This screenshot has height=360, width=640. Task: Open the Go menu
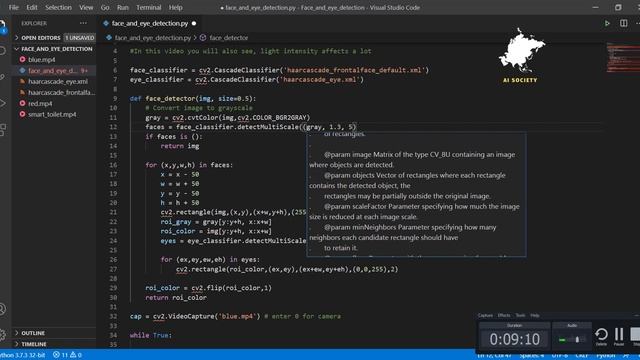click(x=105, y=7)
